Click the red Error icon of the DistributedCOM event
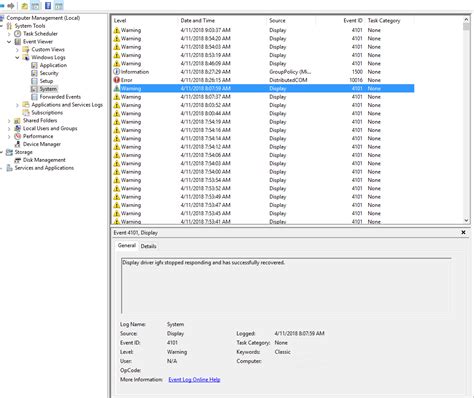The width and height of the screenshot is (474, 398). click(x=116, y=80)
